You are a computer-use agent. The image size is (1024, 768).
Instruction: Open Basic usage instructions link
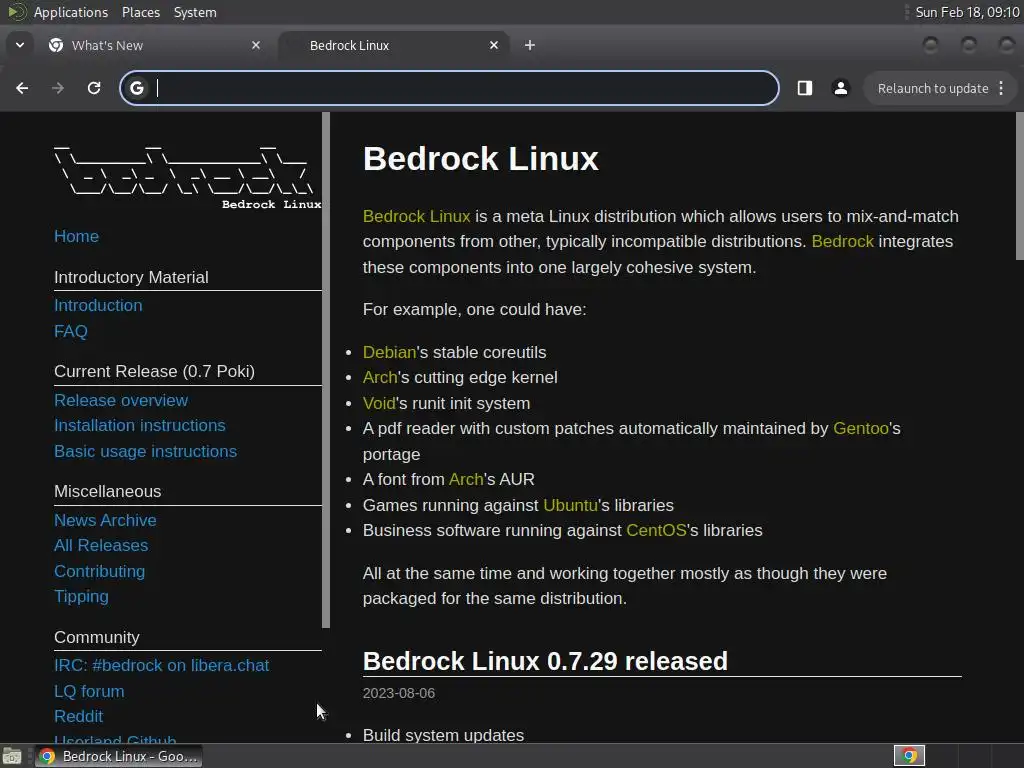click(x=145, y=451)
